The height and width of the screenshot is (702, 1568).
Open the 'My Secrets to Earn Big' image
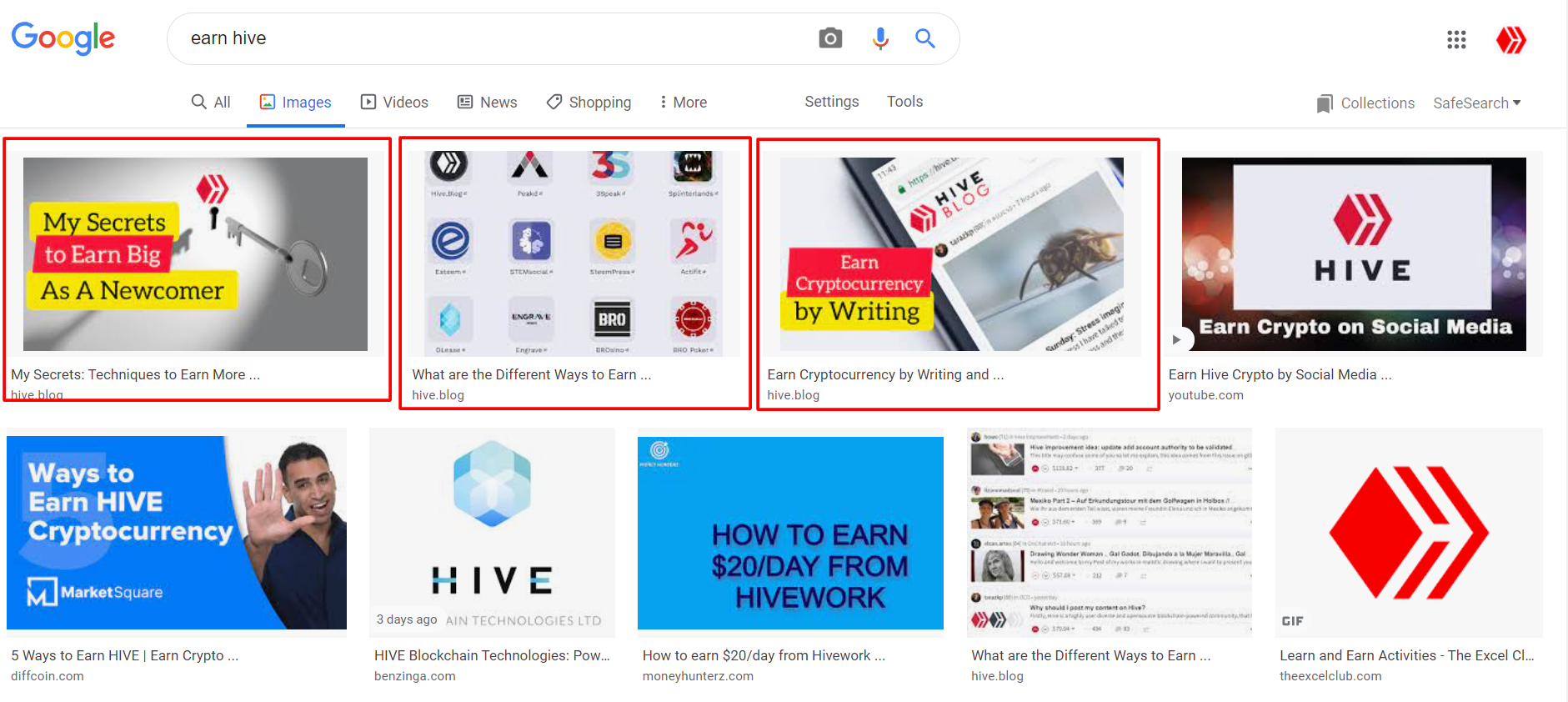point(195,253)
